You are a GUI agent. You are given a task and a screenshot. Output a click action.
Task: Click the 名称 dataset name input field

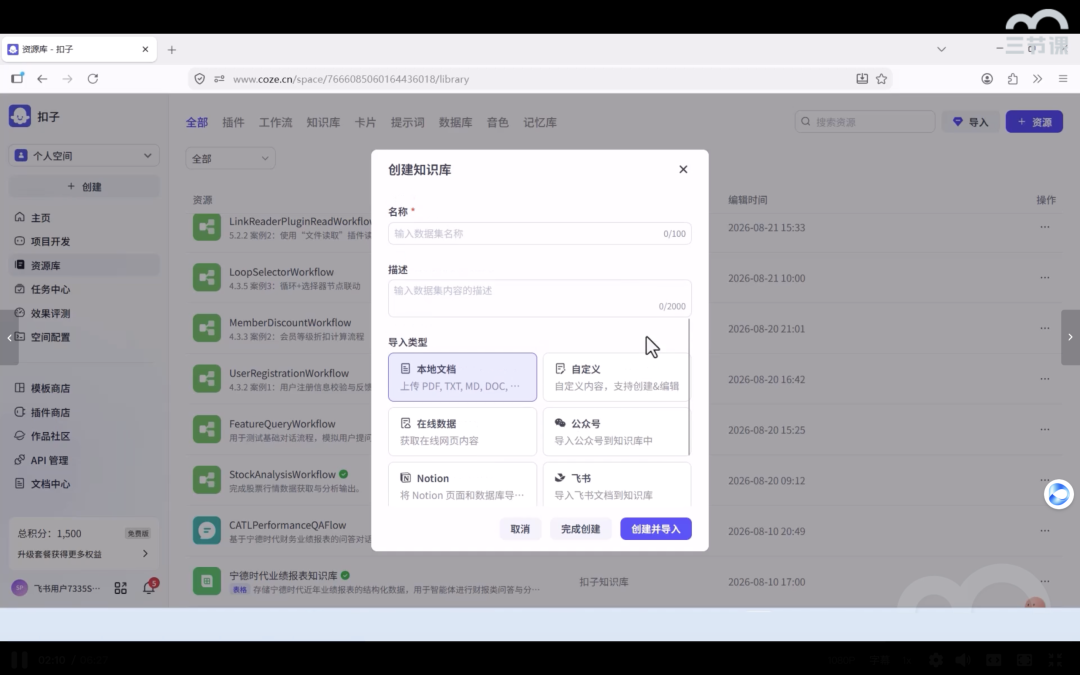(539, 233)
